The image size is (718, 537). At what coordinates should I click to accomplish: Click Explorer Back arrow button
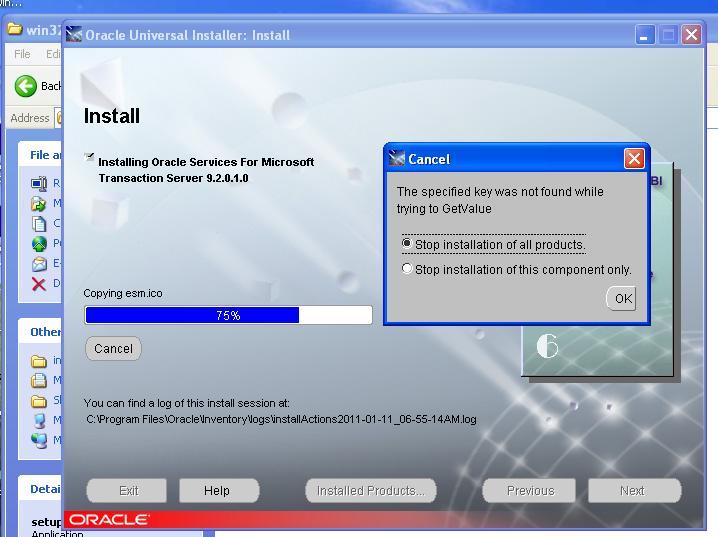[x=26, y=86]
